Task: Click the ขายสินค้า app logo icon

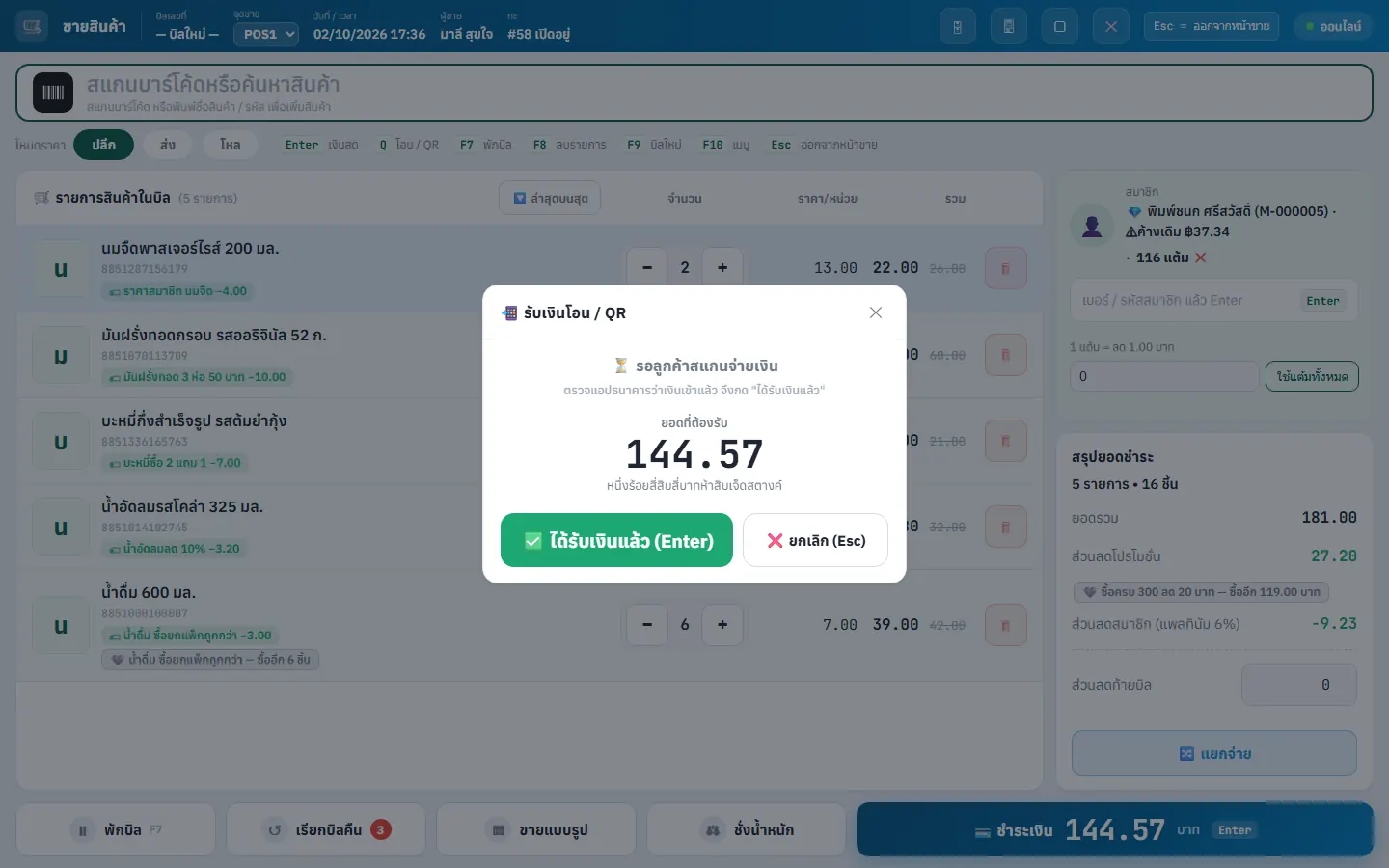Action: pyautogui.click(x=32, y=26)
